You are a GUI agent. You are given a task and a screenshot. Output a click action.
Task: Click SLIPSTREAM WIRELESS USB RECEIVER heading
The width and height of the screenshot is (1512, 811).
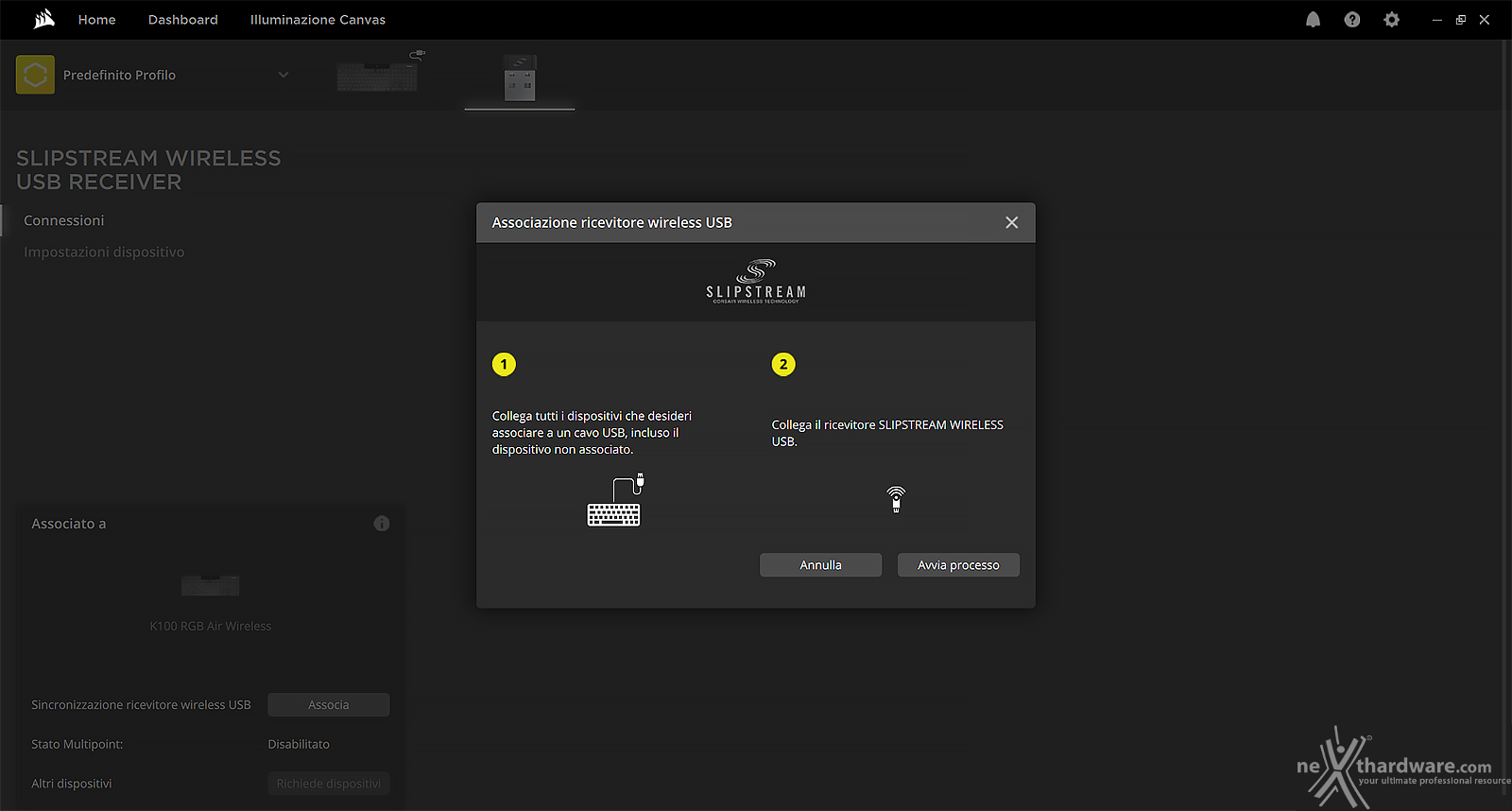(x=148, y=170)
